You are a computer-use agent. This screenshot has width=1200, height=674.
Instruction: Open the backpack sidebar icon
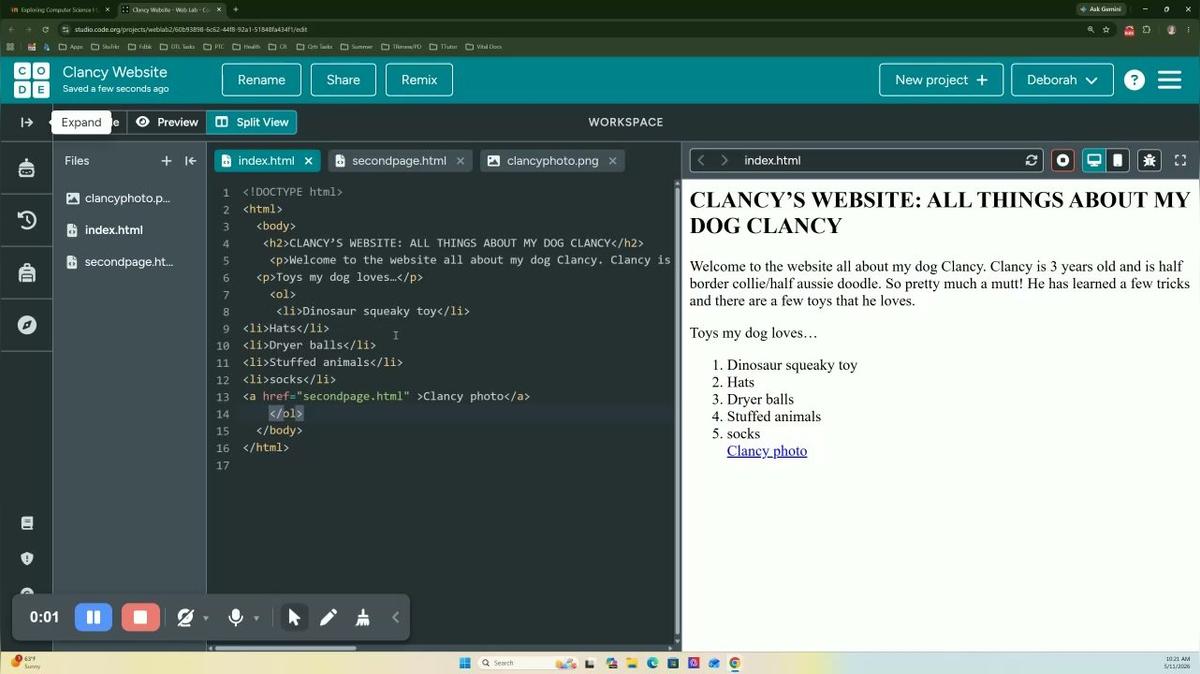point(27,273)
